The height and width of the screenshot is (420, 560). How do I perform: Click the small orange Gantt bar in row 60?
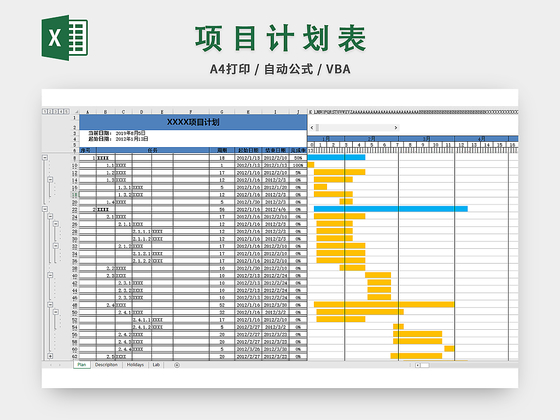coord(449,349)
